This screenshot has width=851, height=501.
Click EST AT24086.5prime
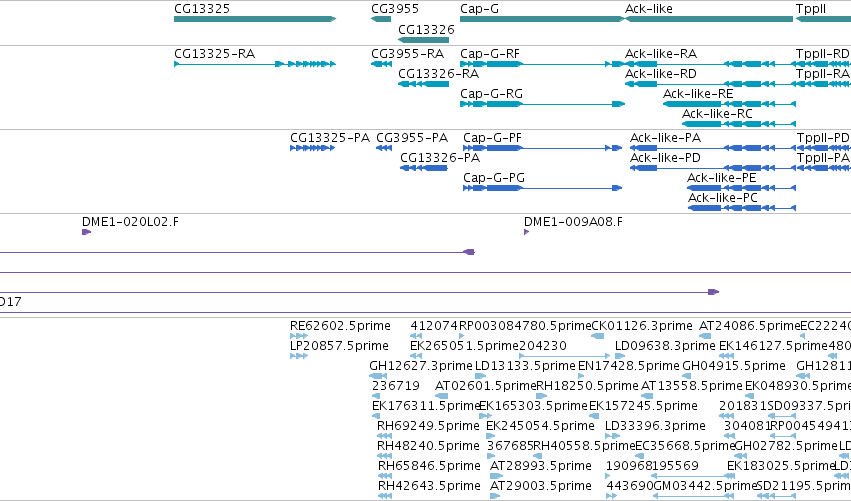point(750,326)
